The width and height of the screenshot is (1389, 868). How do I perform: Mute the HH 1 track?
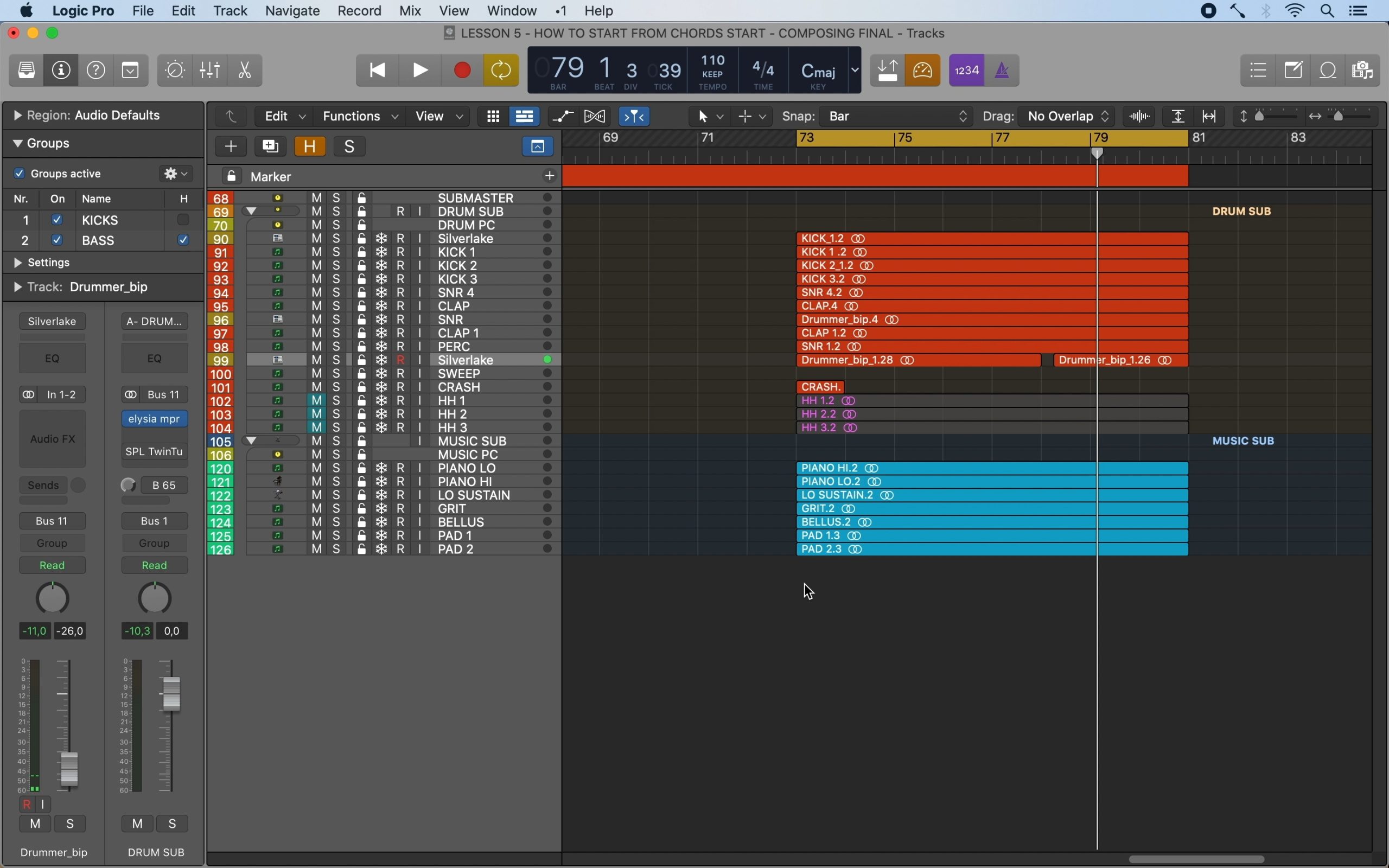pyautogui.click(x=317, y=401)
